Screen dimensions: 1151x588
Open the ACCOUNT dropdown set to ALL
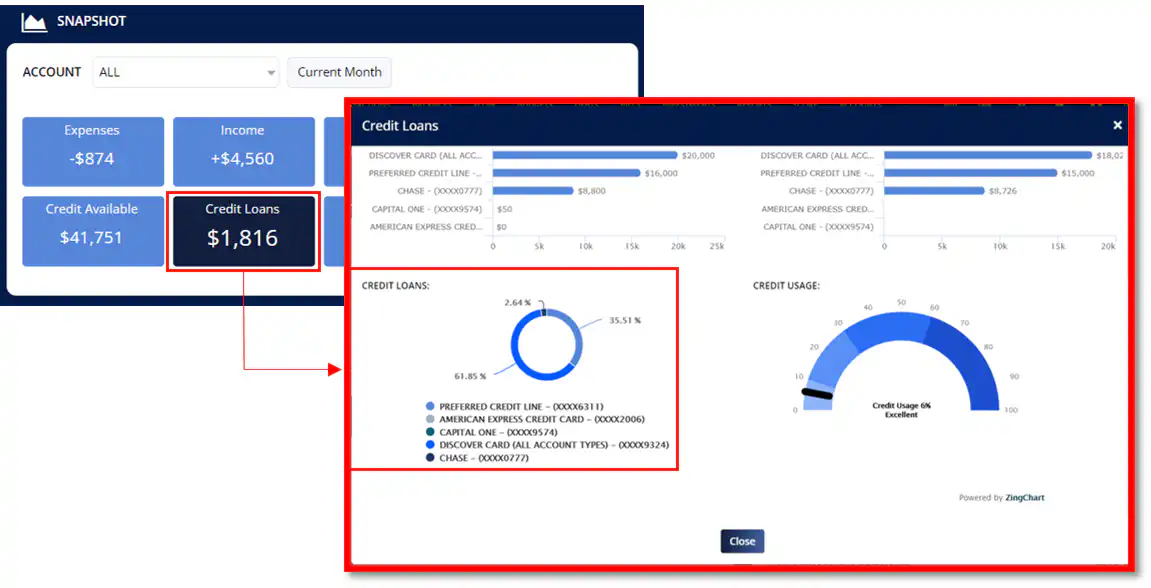[x=185, y=72]
